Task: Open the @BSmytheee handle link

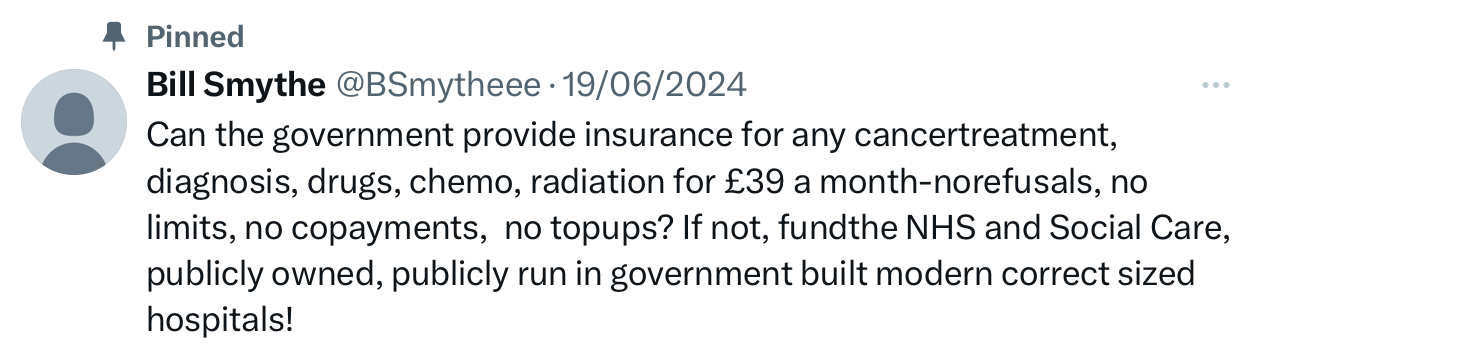Action: tap(437, 85)
